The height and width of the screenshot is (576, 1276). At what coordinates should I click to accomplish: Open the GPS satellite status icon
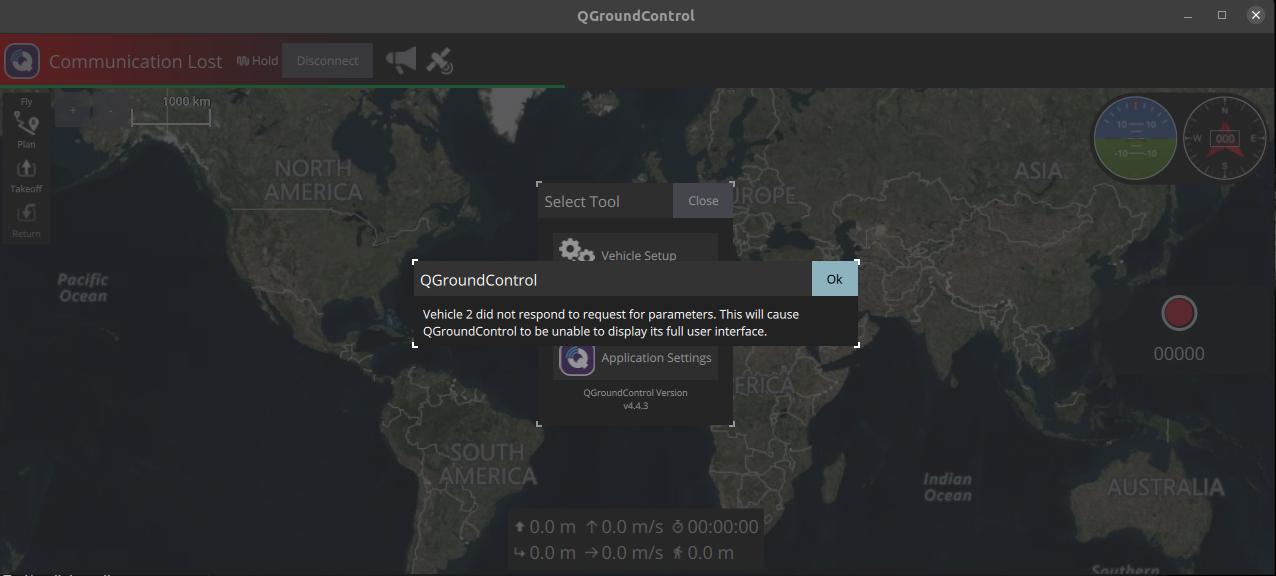coord(439,61)
